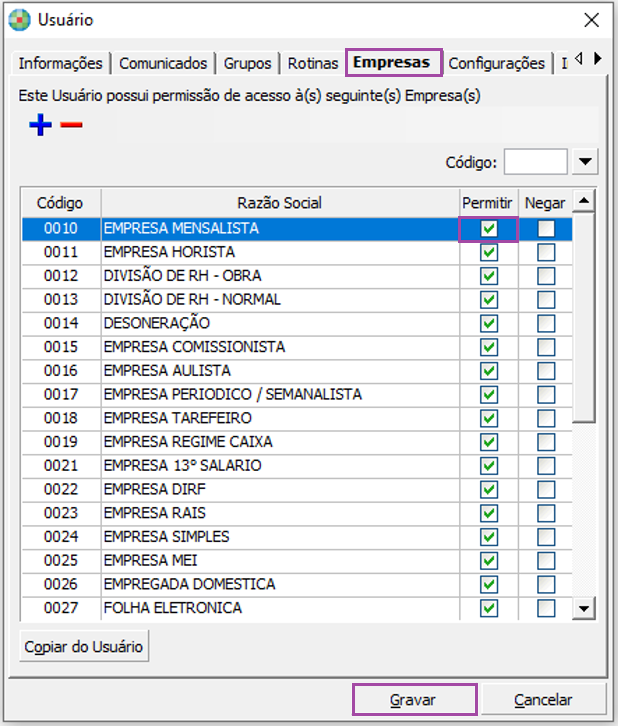Open the Informações tab
The image size is (618, 726).
coord(60,63)
